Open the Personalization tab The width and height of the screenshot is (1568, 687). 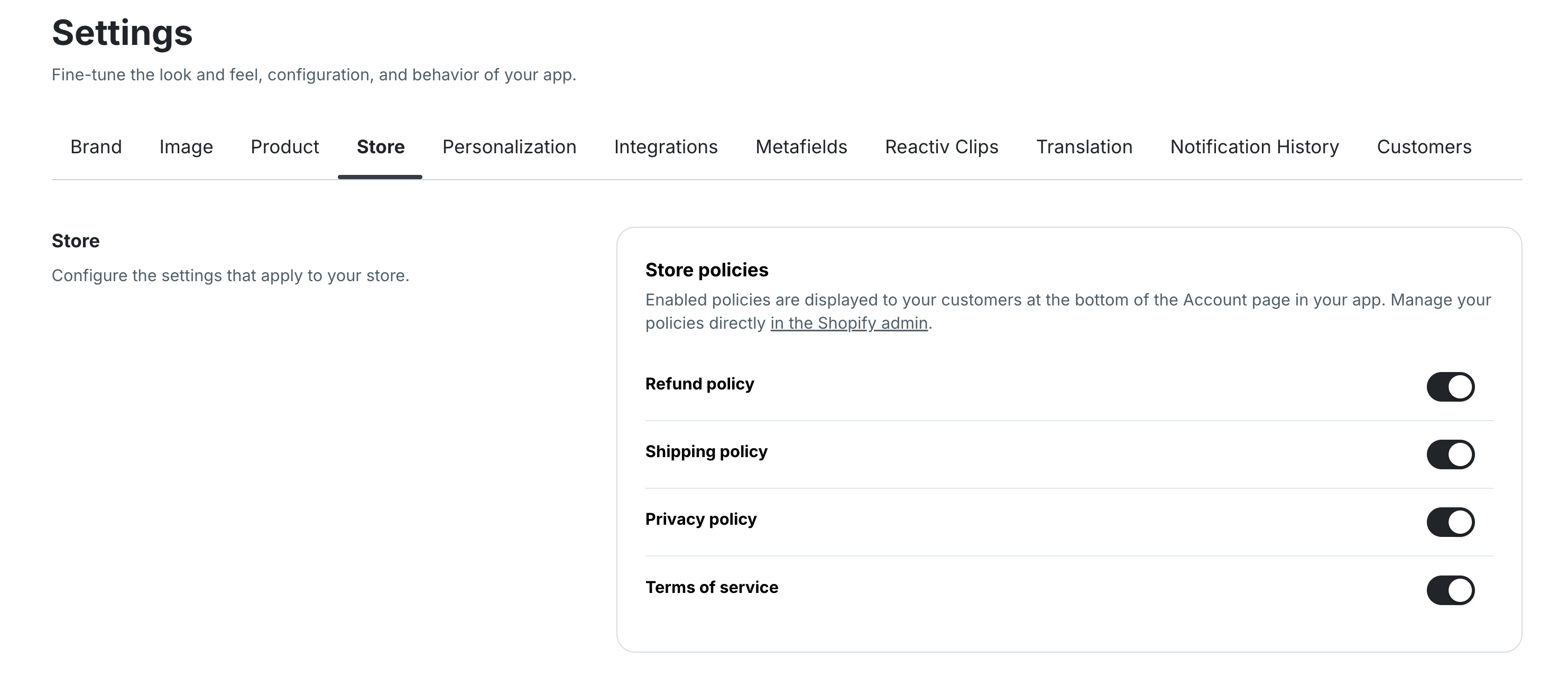(509, 147)
